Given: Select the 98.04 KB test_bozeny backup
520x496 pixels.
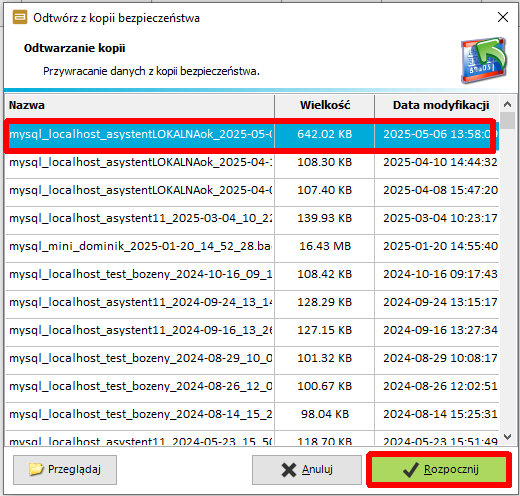Looking at the screenshot, I should click(x=252, y=414).
